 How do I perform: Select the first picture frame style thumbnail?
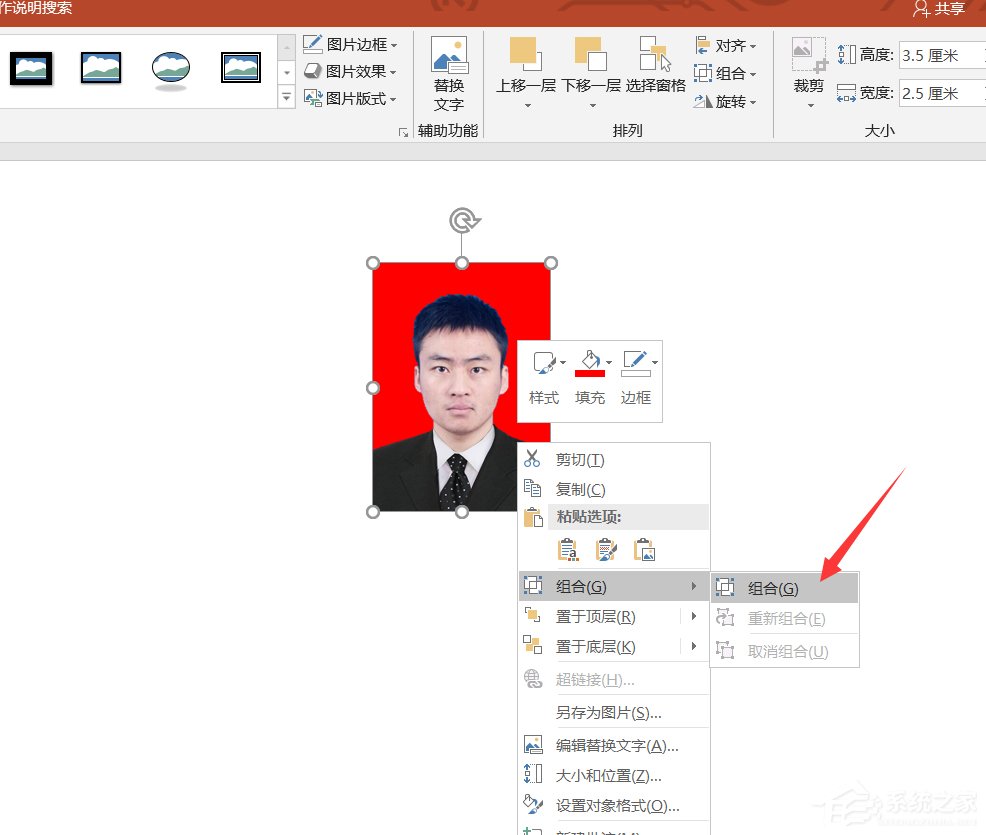coord(31,68)
